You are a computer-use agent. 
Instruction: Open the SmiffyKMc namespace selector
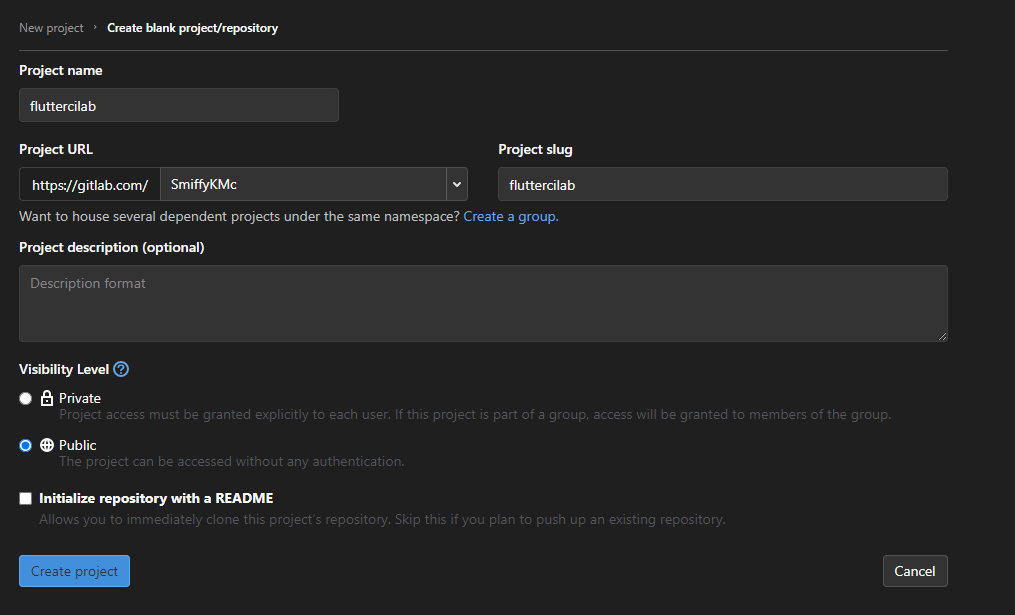[303, 184]
